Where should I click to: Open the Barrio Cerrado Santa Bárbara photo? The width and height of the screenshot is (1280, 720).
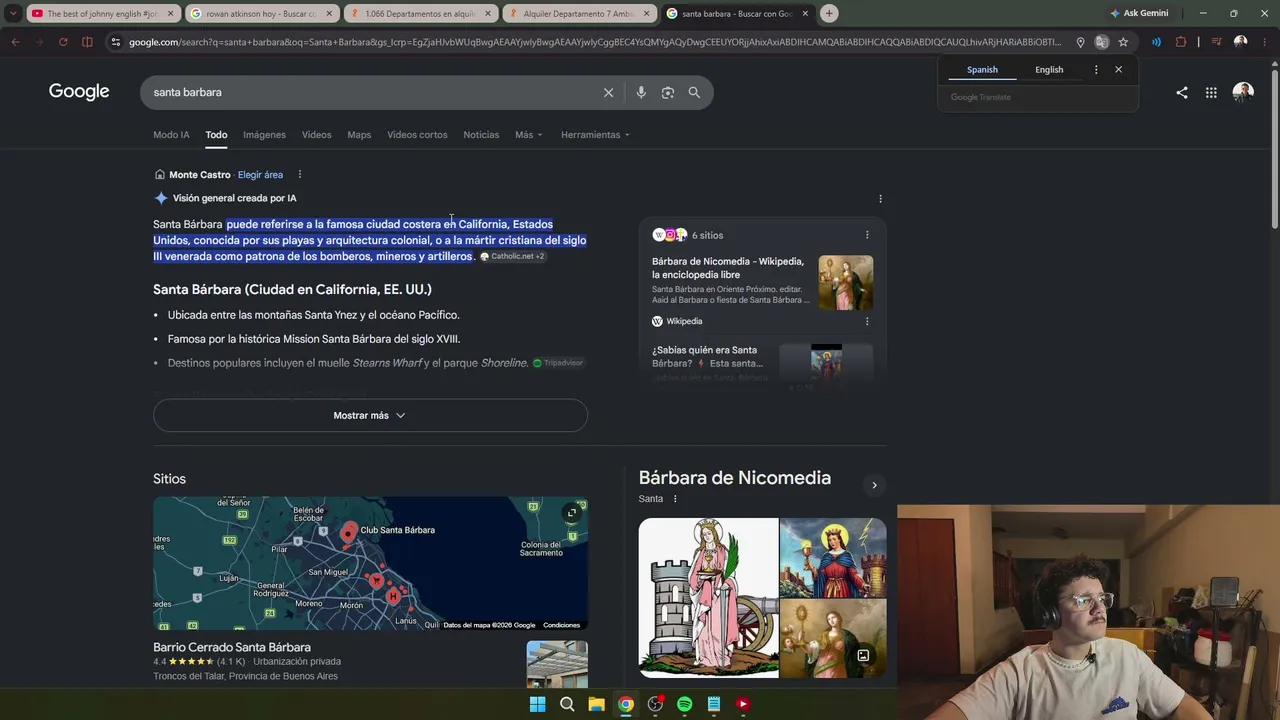pyautogui.click(x=557, y=665)
